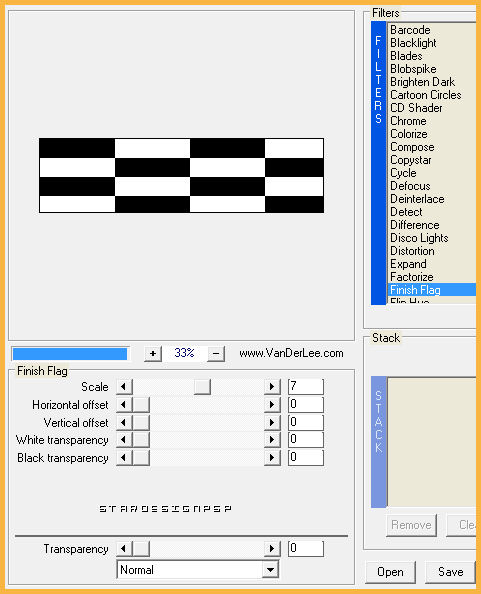Decrease Transparency with left arrow
Screen dimensions: 481x594
coord(124,549)
